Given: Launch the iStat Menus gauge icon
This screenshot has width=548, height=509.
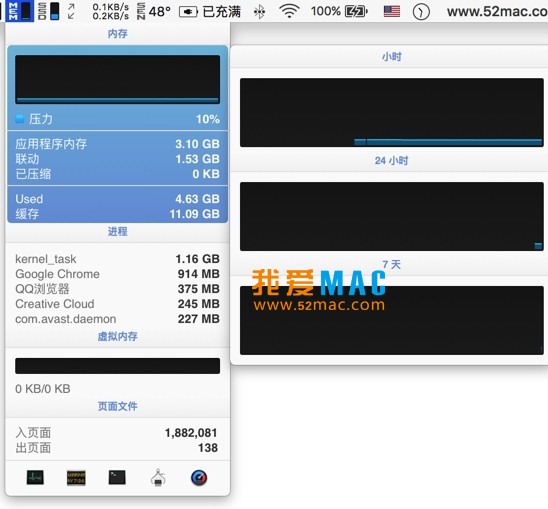Looking at the screenshot, I should pyautogui.click(x=199, y=478).
